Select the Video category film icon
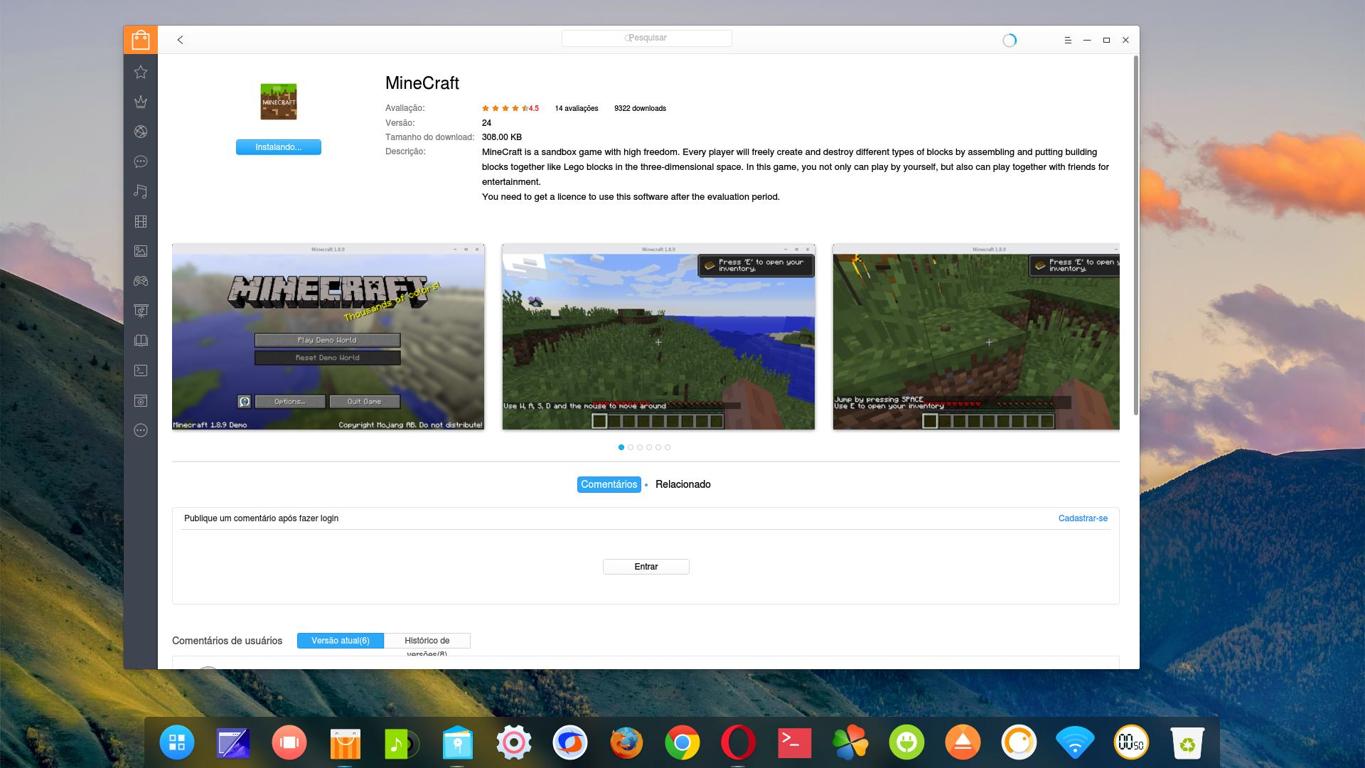This screenshot has height=768, width=1365. pos(141,221)
